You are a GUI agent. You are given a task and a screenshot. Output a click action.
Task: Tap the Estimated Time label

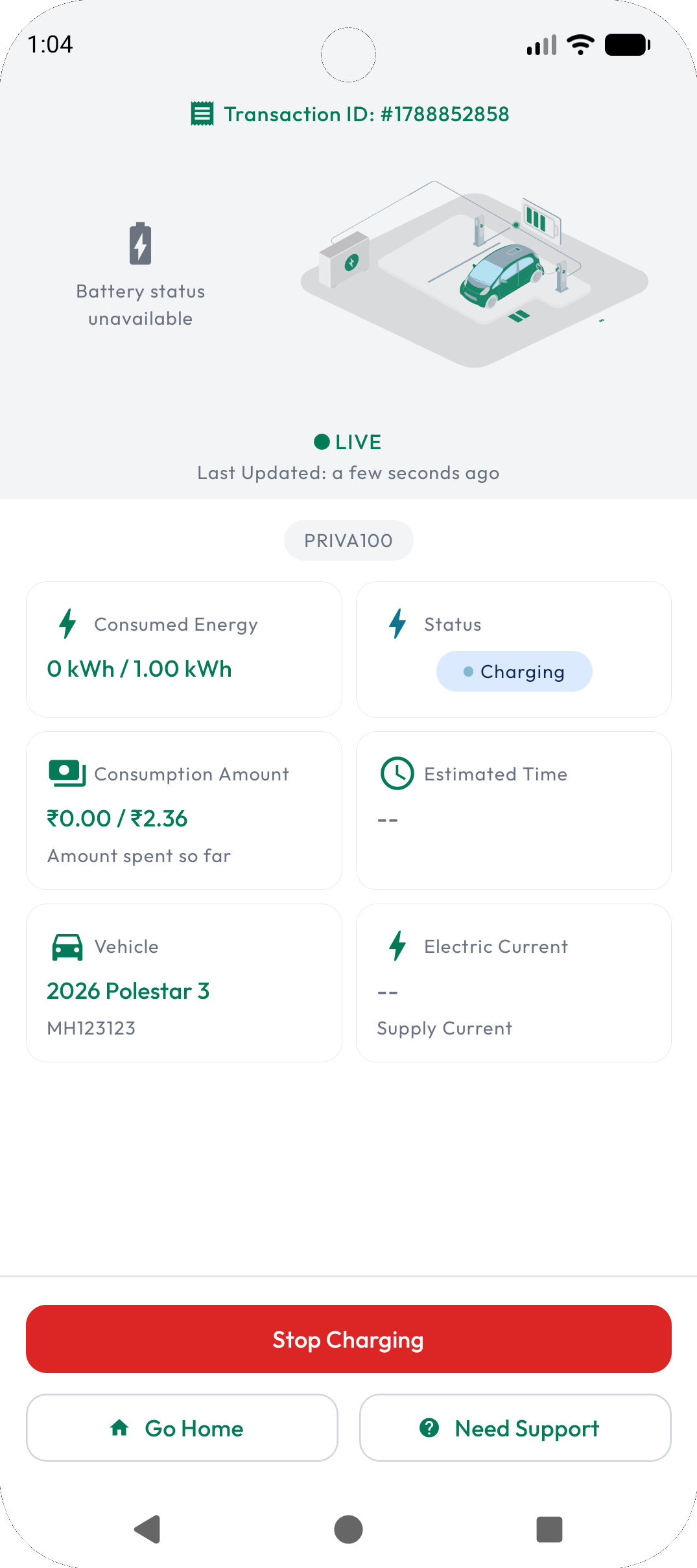(495, 774)
